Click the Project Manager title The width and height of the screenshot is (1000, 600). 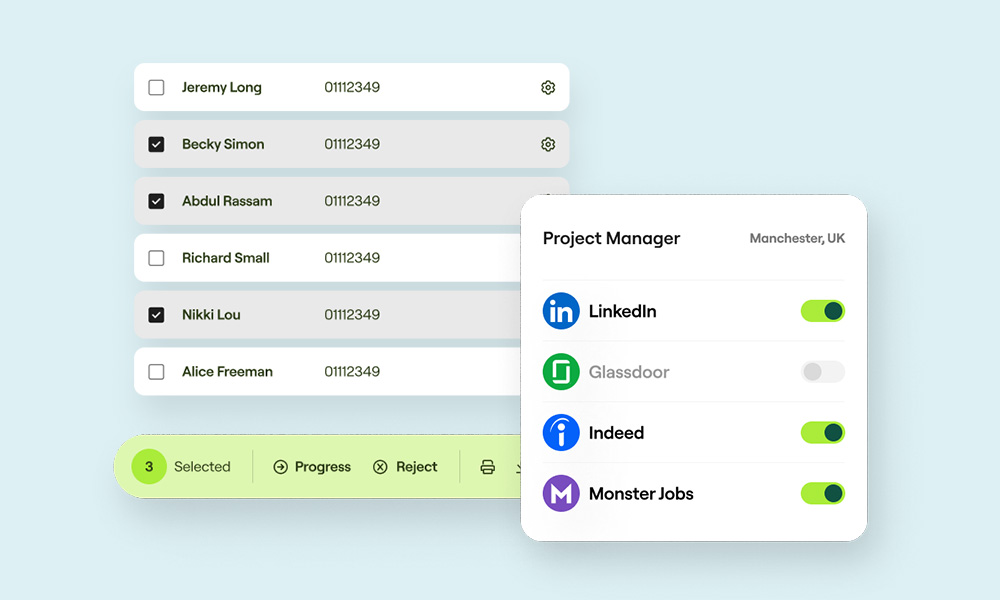[611, 238]
